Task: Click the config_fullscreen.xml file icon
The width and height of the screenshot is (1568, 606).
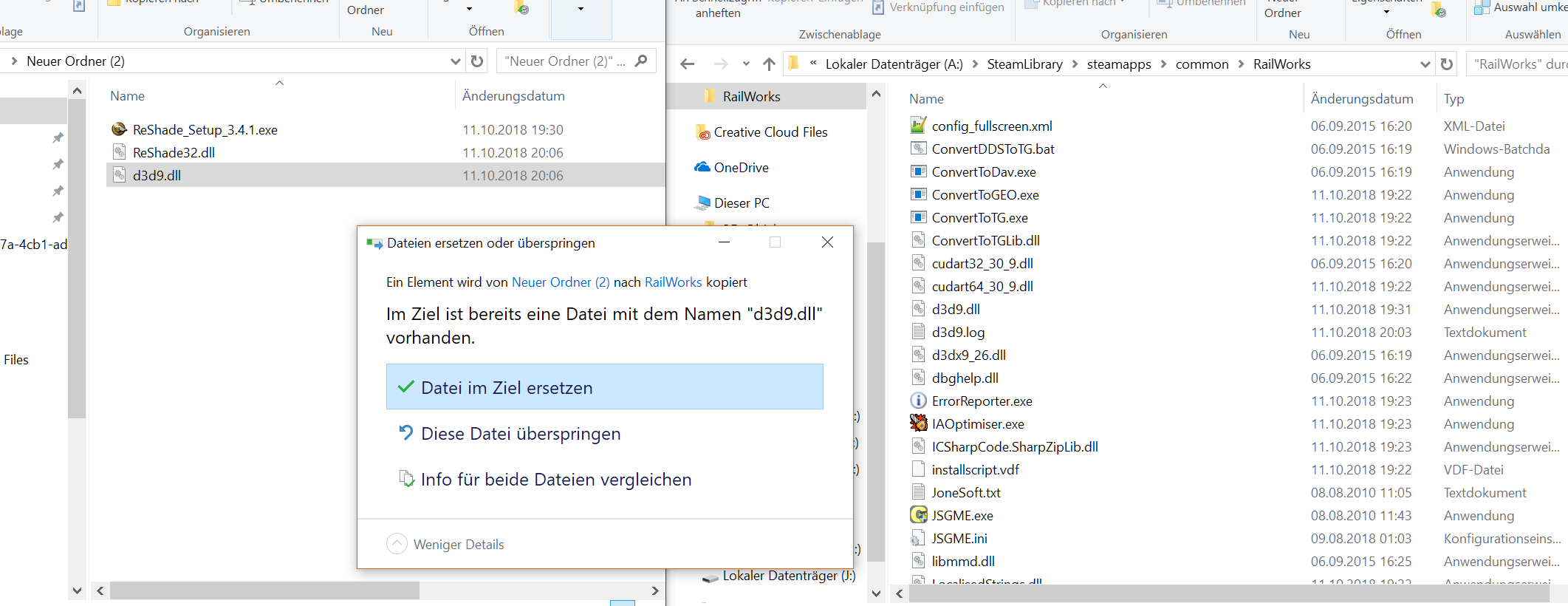Action: click(918, 126)
